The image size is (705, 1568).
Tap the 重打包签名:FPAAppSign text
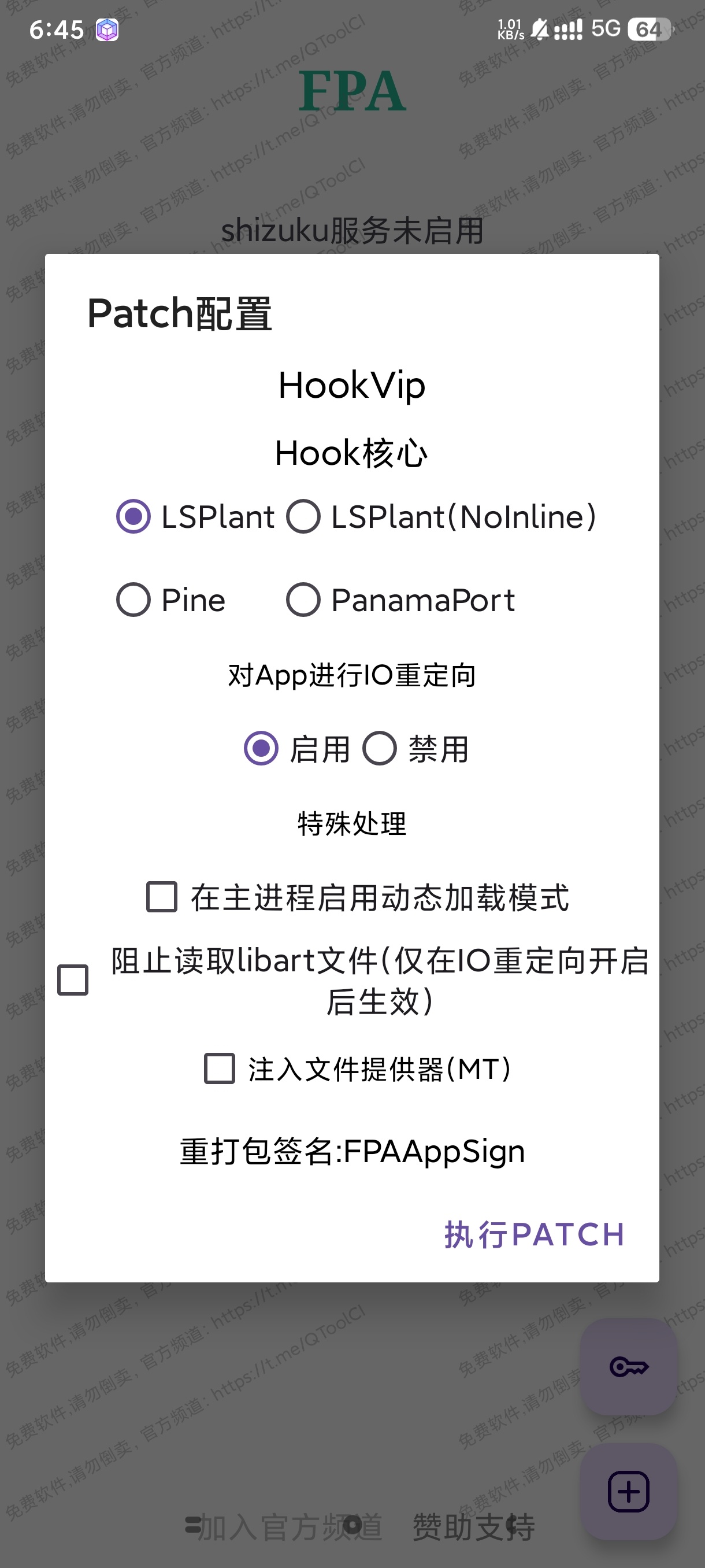pyautogui.click(x=352, y=1151)
